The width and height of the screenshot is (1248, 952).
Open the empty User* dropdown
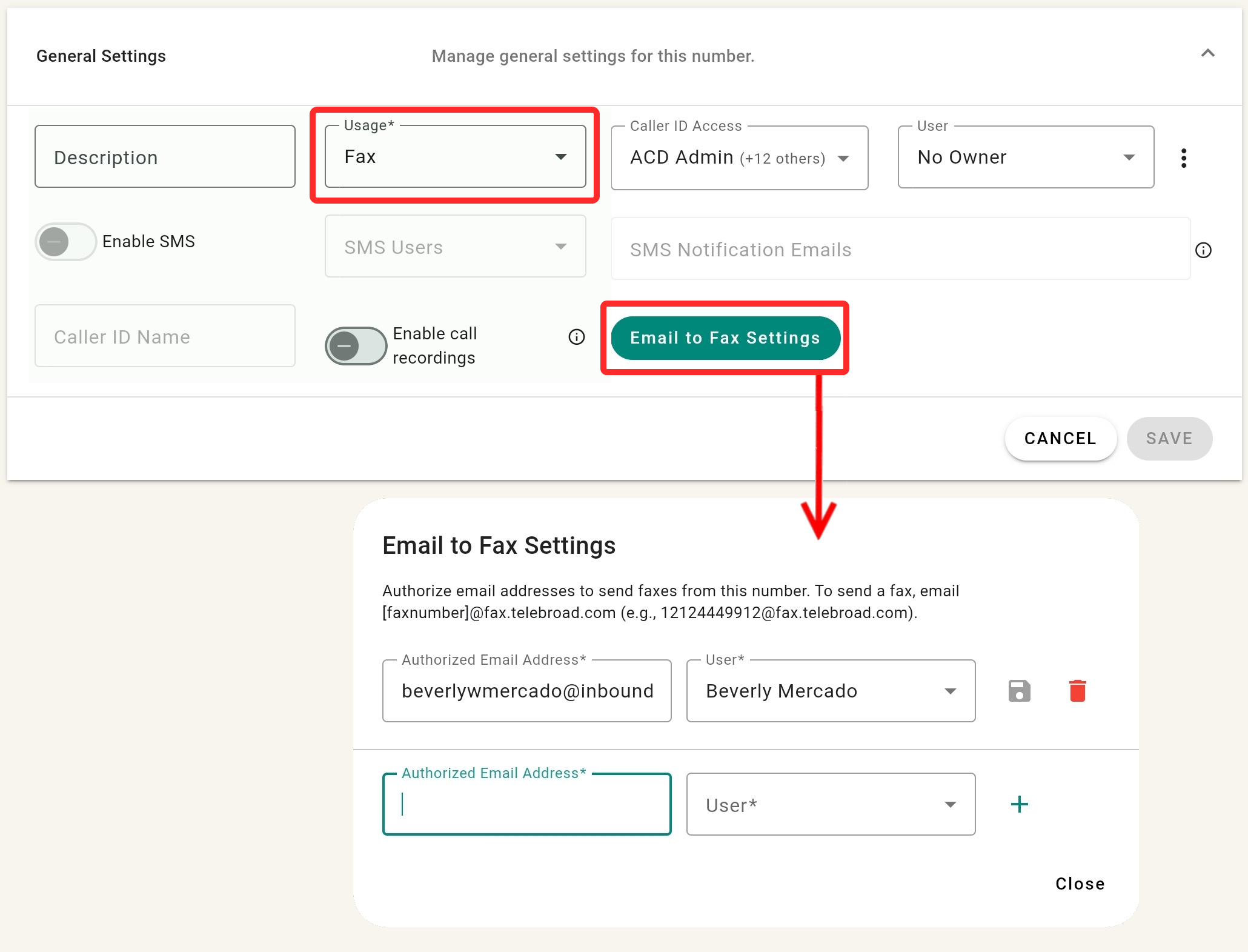[x=830, y=805]
